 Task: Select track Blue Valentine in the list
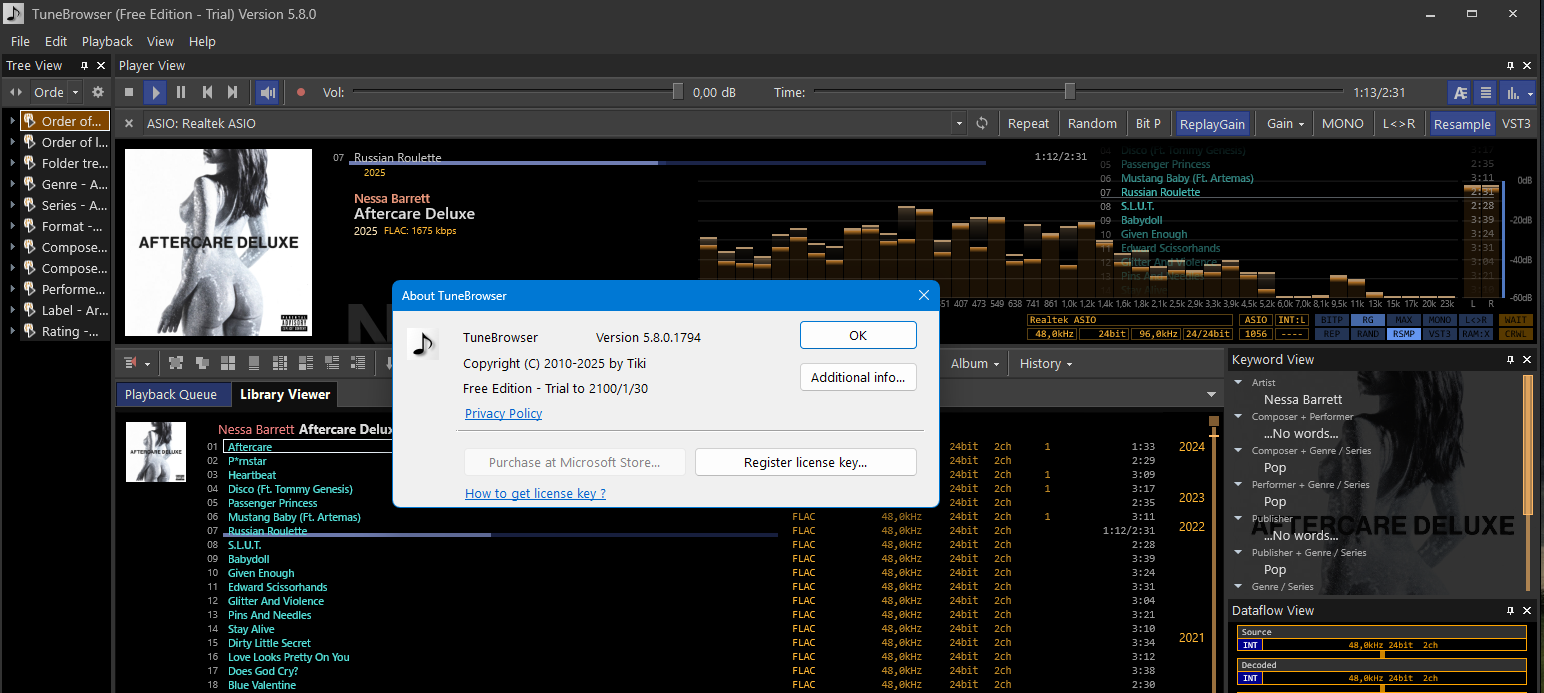pos(262,685)
